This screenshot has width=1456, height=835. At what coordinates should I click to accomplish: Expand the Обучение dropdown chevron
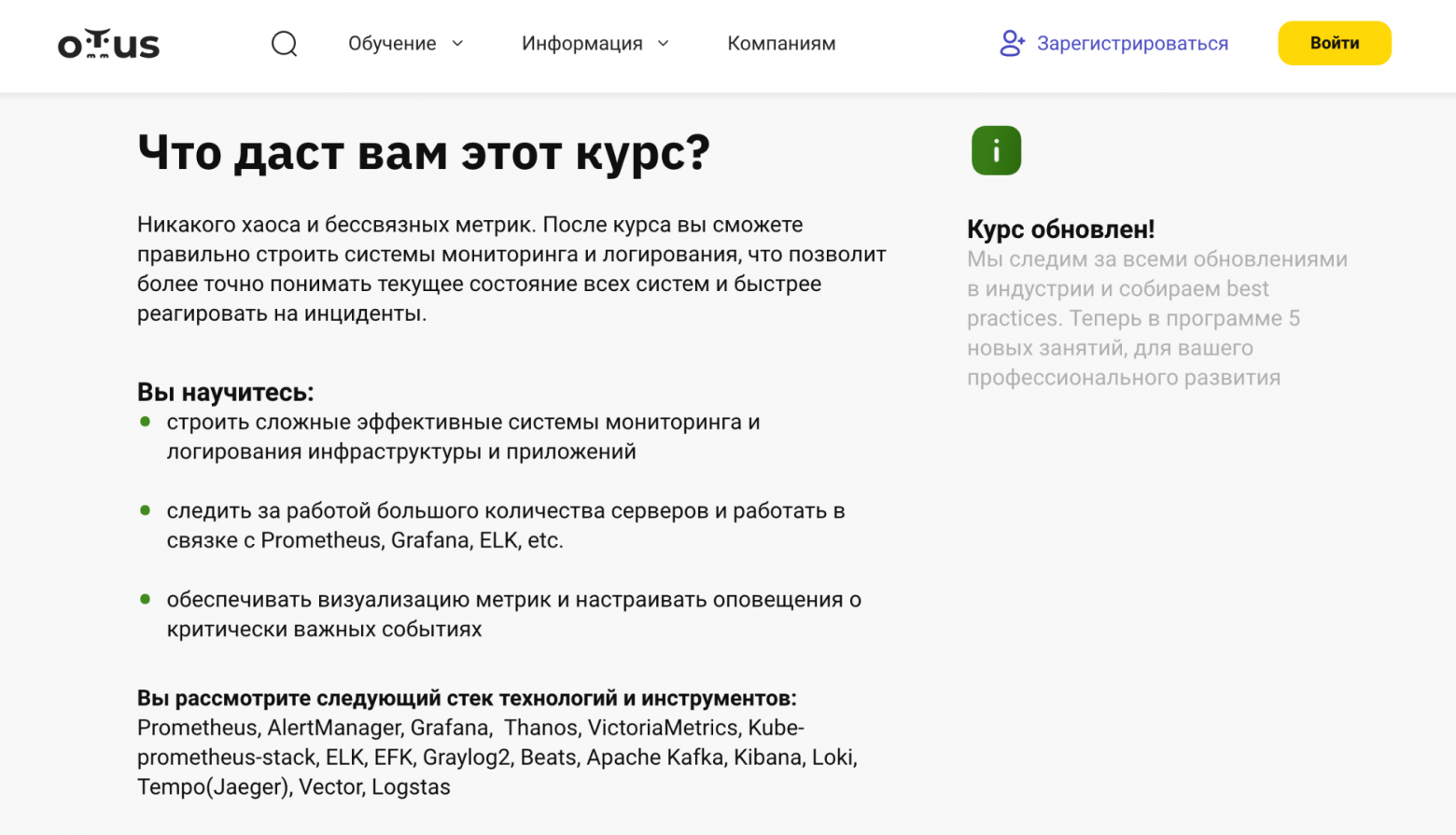(x=457, y=44)
